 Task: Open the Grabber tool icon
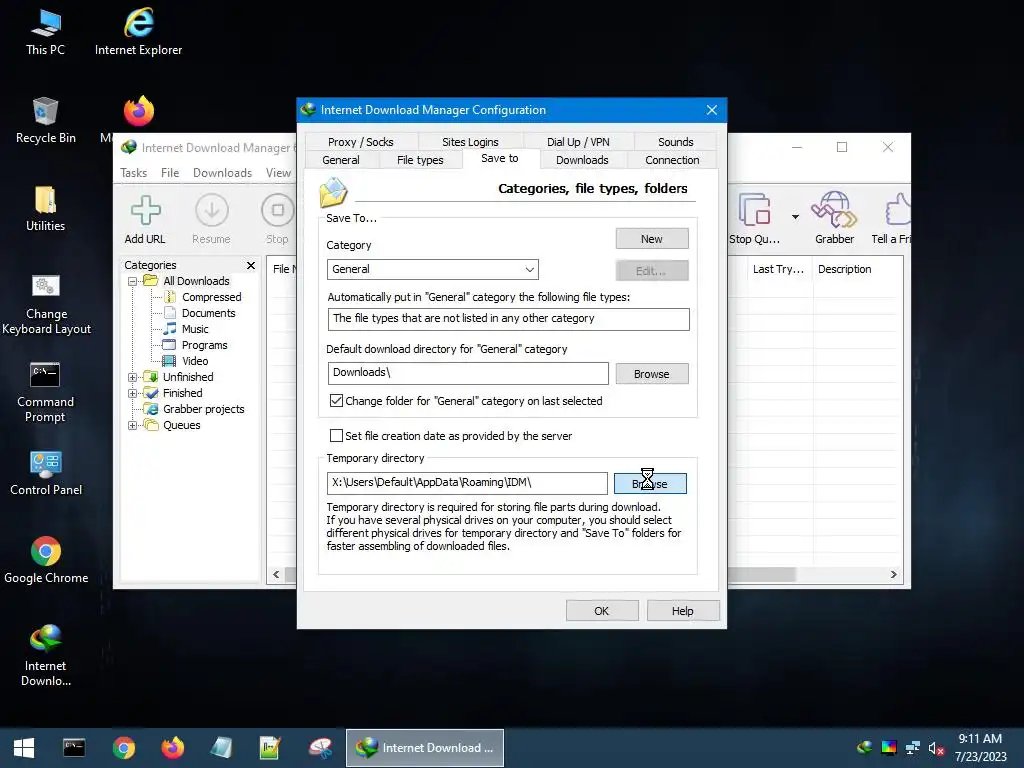pos(834,219)
